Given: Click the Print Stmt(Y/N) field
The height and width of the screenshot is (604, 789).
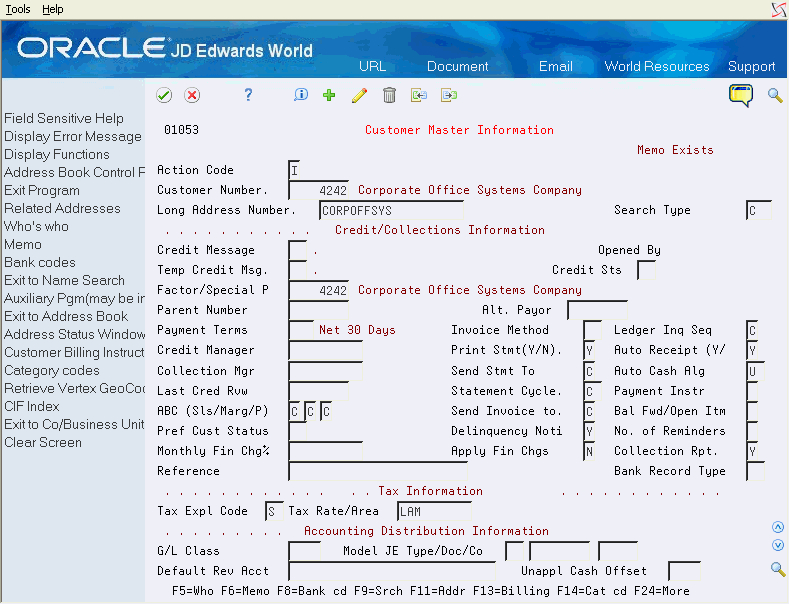Looking at the screenshot, I should [x=589, y=350].
